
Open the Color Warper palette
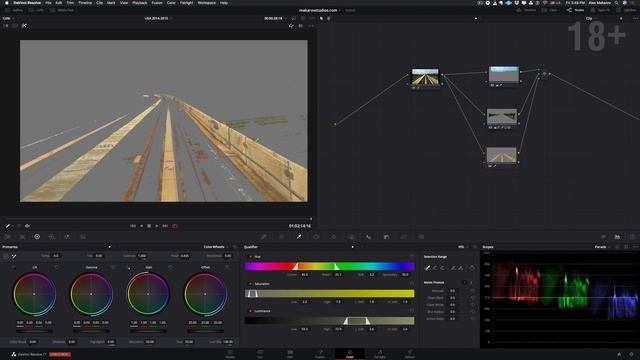(281, 237)
